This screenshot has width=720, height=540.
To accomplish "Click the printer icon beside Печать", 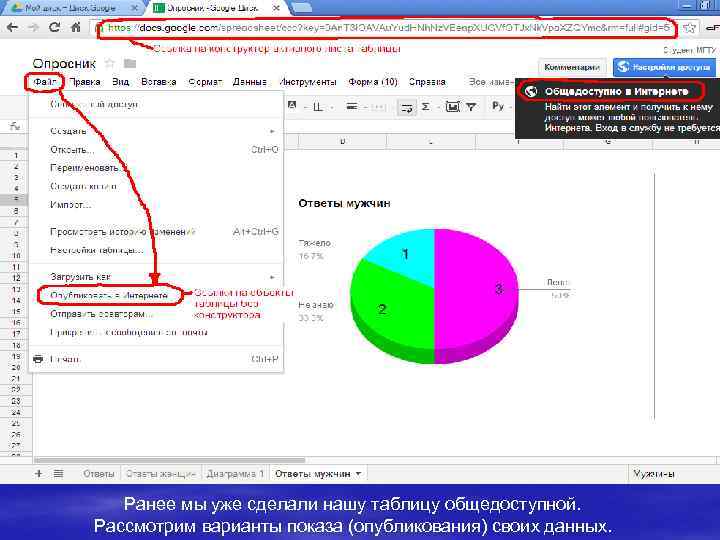I will pos(38,359).
